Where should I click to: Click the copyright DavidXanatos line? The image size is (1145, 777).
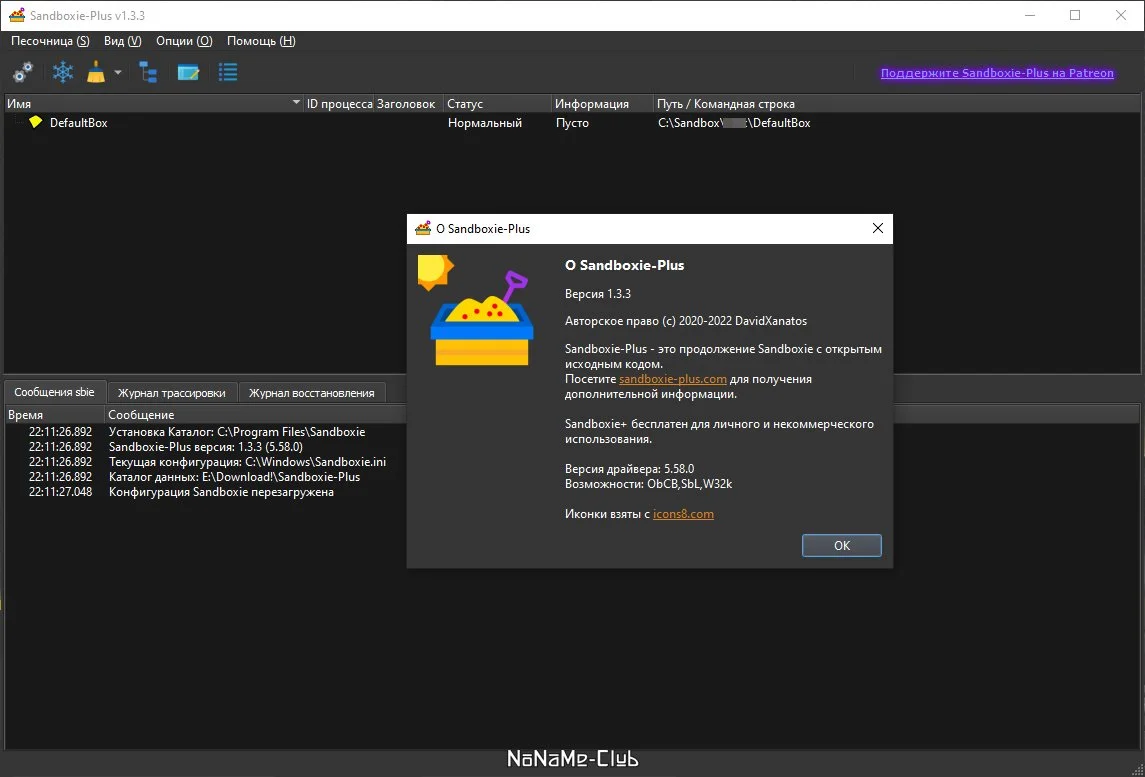click(686, 321)
